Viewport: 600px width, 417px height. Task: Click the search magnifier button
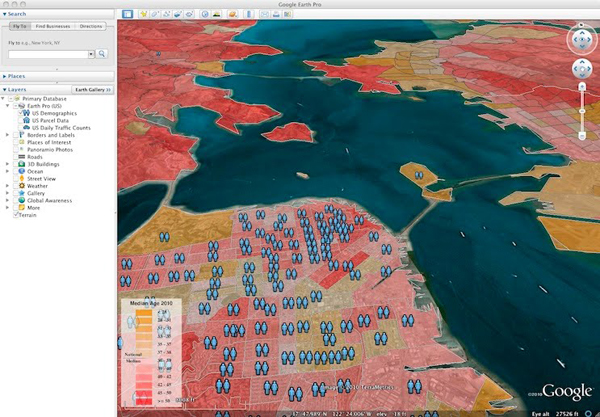pos(102,54)
